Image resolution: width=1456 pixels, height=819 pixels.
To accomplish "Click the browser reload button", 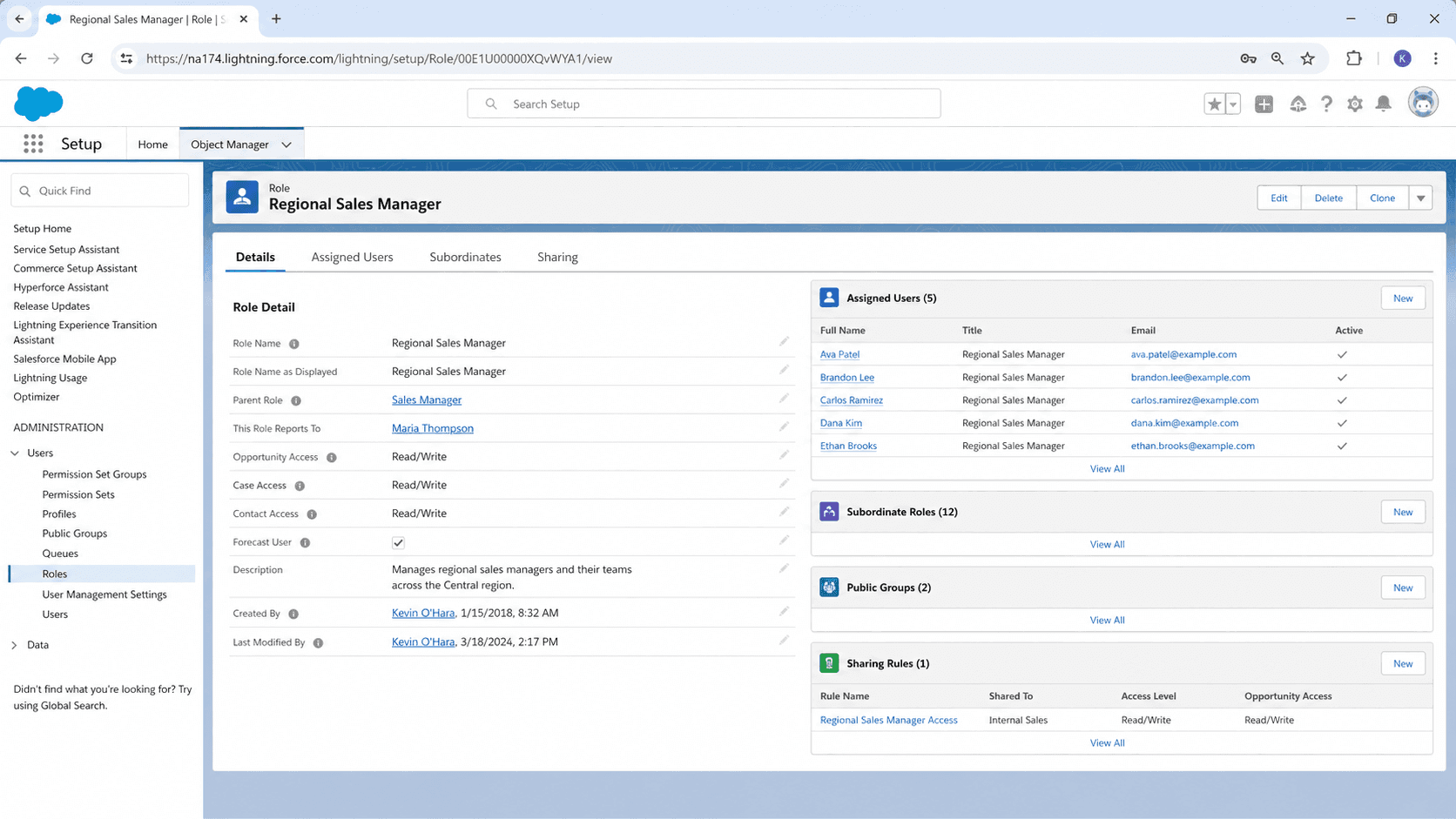I will [x=87, y=58].
